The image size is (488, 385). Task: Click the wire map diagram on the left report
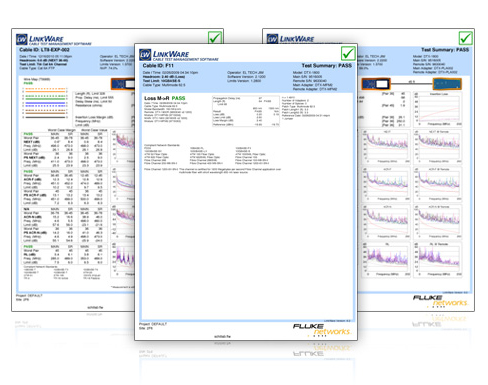point(45,103)
